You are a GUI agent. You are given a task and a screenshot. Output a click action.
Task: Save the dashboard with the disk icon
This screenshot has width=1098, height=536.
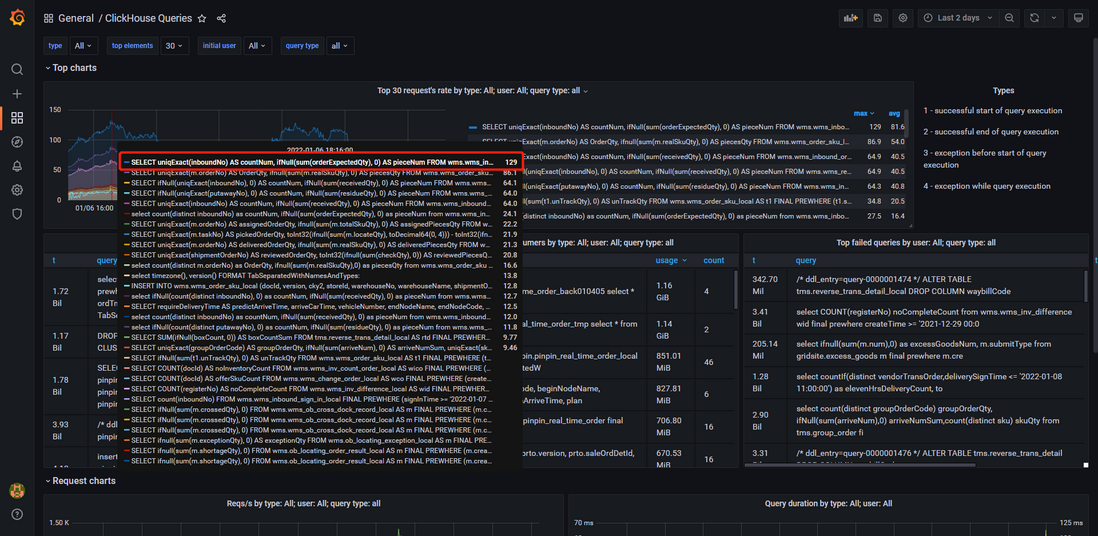(x=878, y=18)
